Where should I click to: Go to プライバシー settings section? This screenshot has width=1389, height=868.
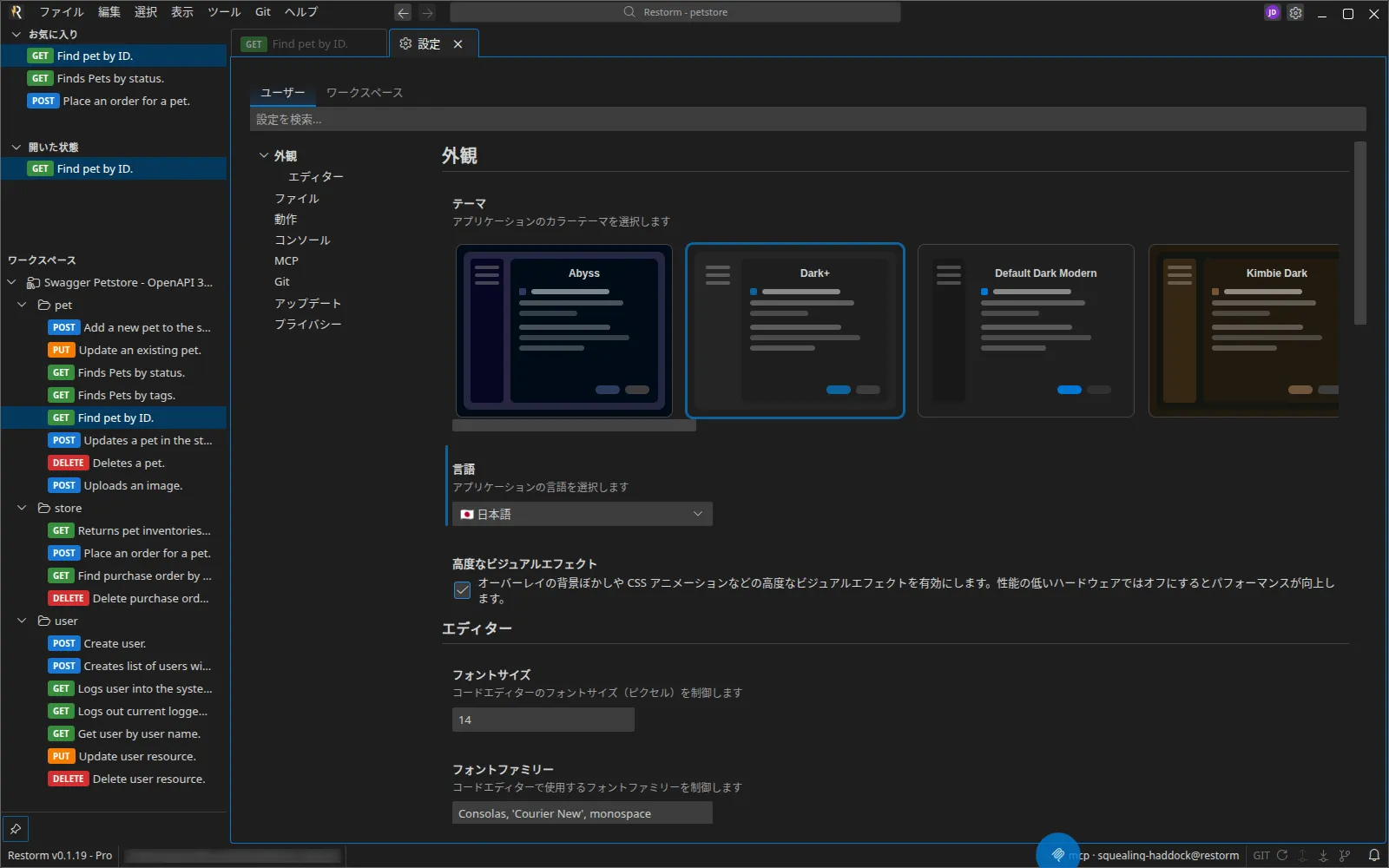point(308,324)
